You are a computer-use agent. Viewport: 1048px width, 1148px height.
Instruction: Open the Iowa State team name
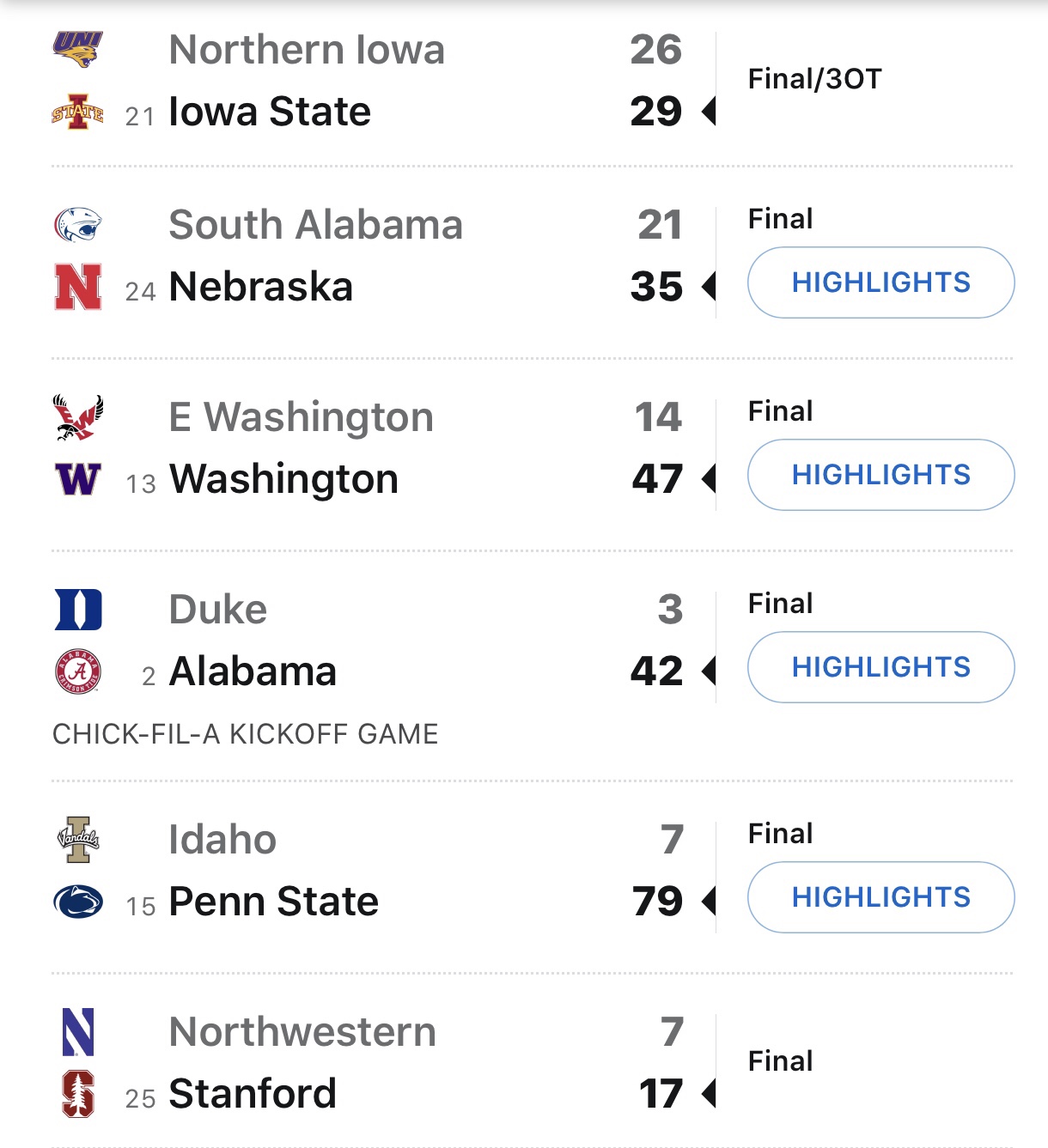tap(270, 112)
